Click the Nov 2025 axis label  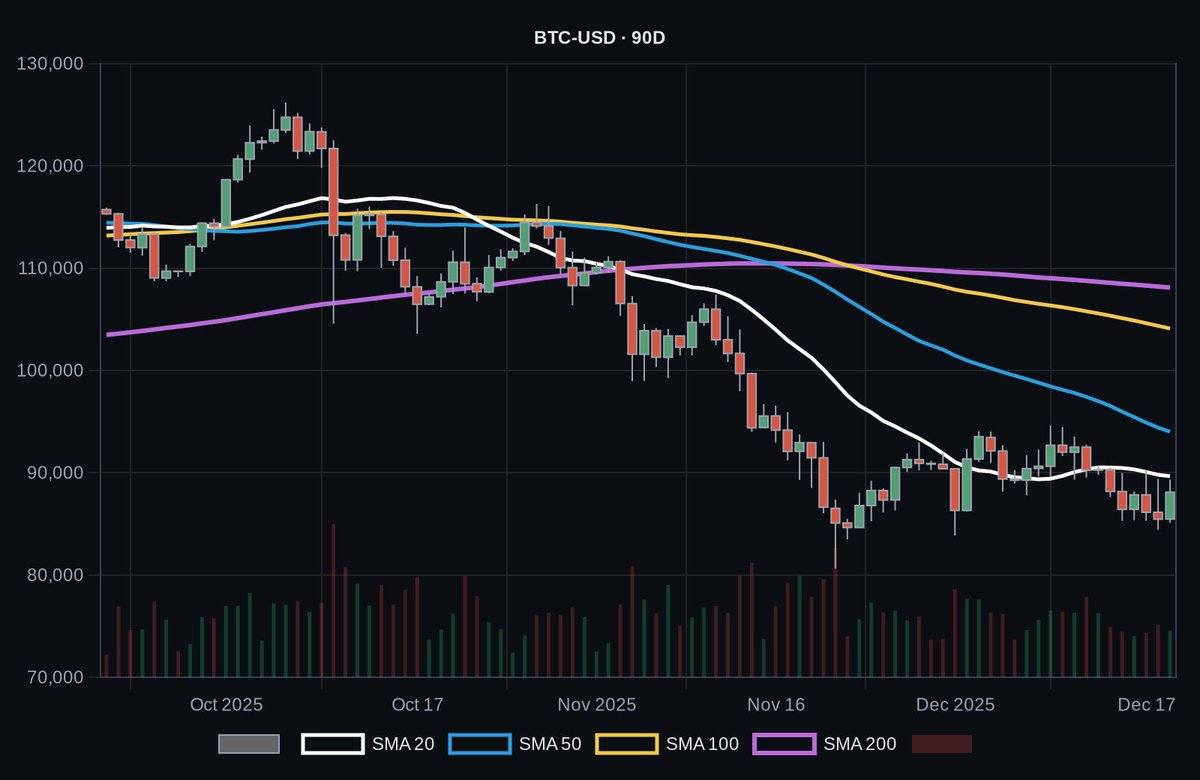(596, 705)
